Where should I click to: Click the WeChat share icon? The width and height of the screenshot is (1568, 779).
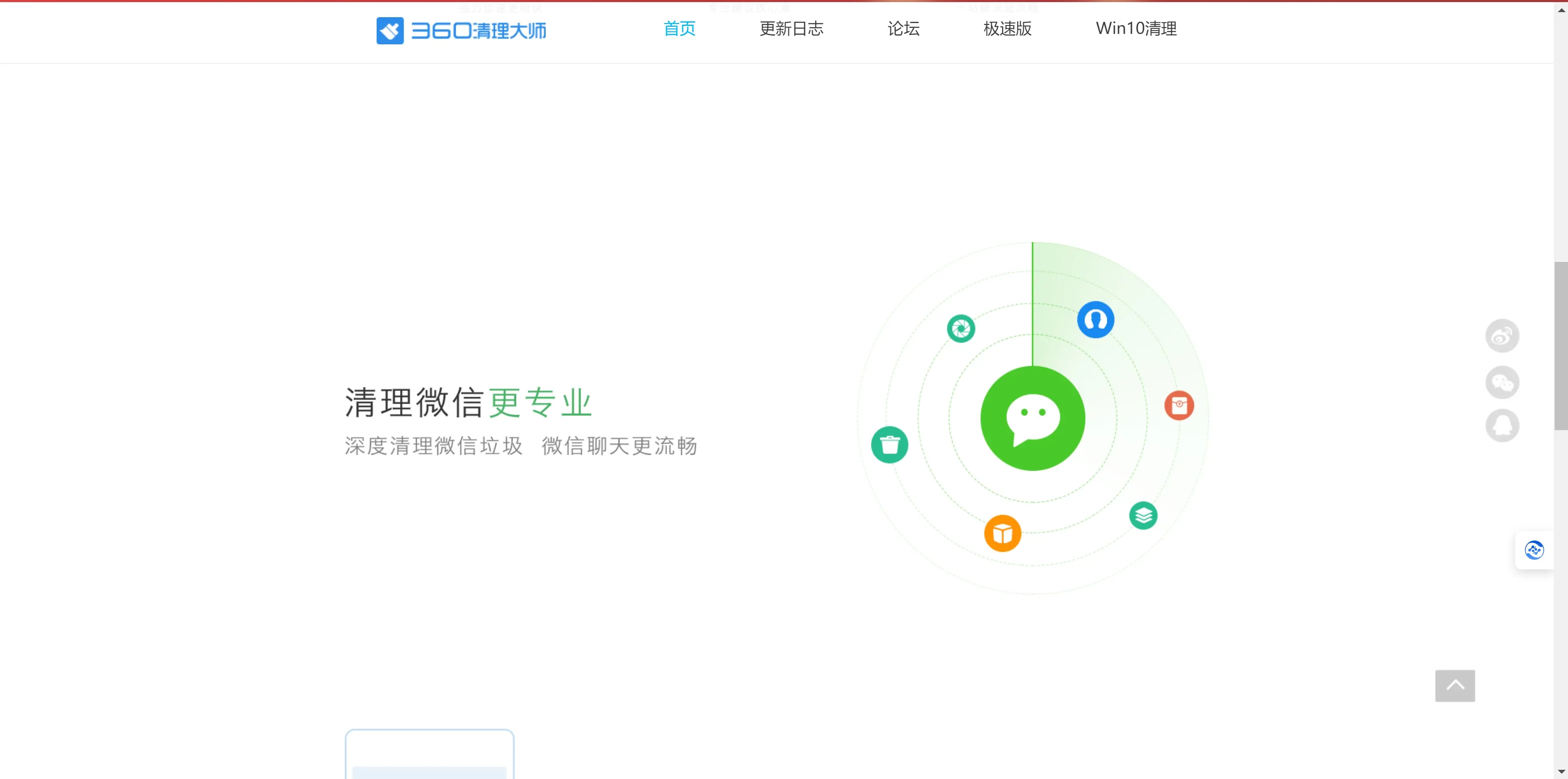click(1502, 382)
